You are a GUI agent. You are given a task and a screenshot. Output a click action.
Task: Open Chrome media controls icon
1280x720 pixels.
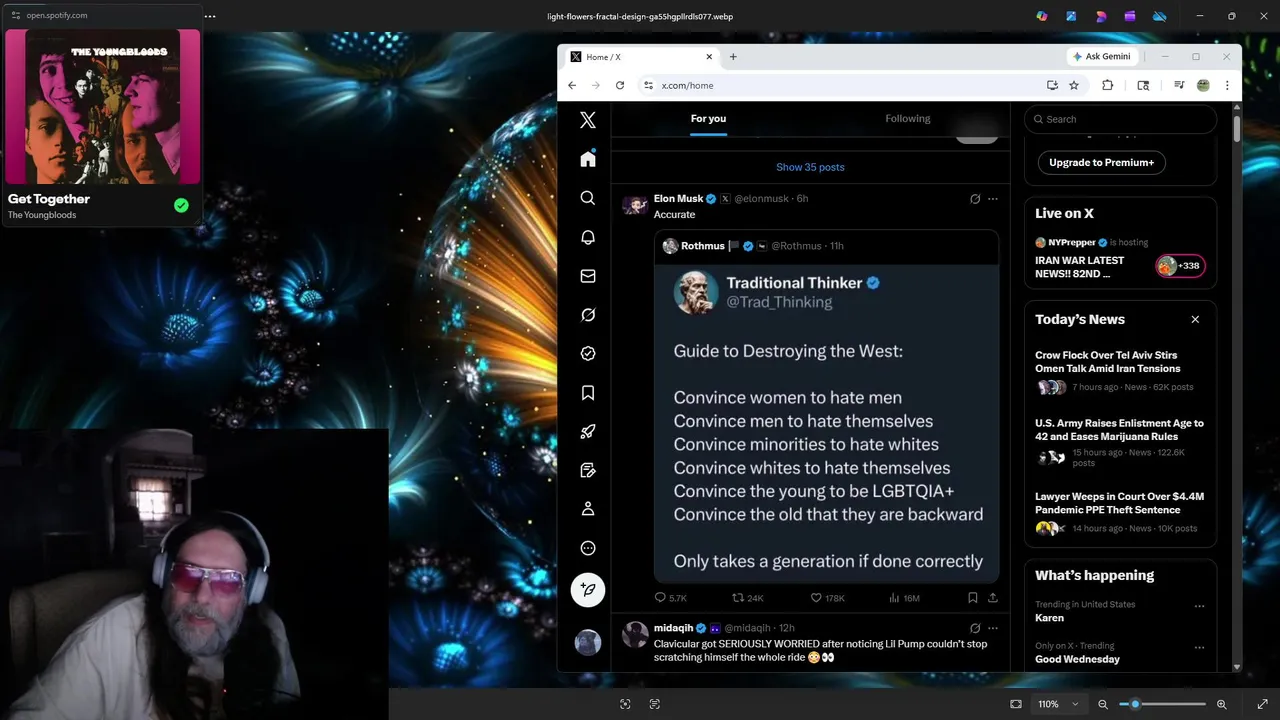tap(1179, 86)
